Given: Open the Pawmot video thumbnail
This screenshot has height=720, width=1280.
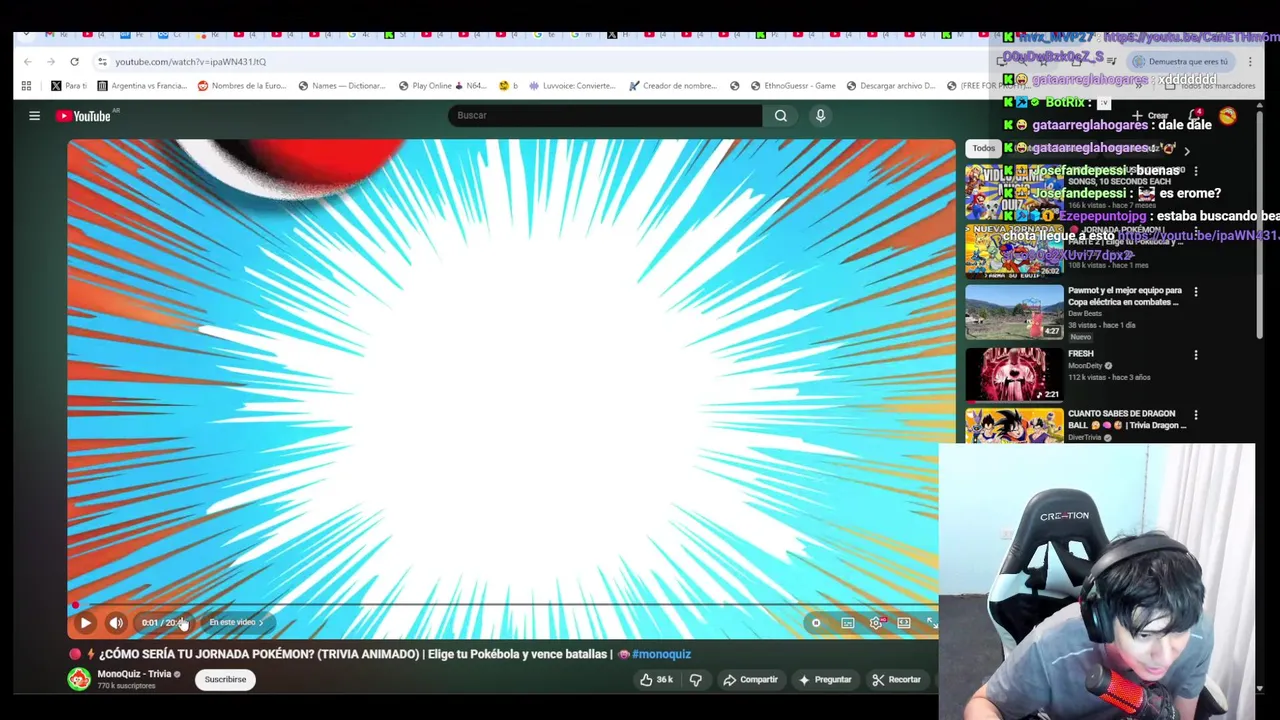Looking at the screenshot, I should tap(1014, 312).
